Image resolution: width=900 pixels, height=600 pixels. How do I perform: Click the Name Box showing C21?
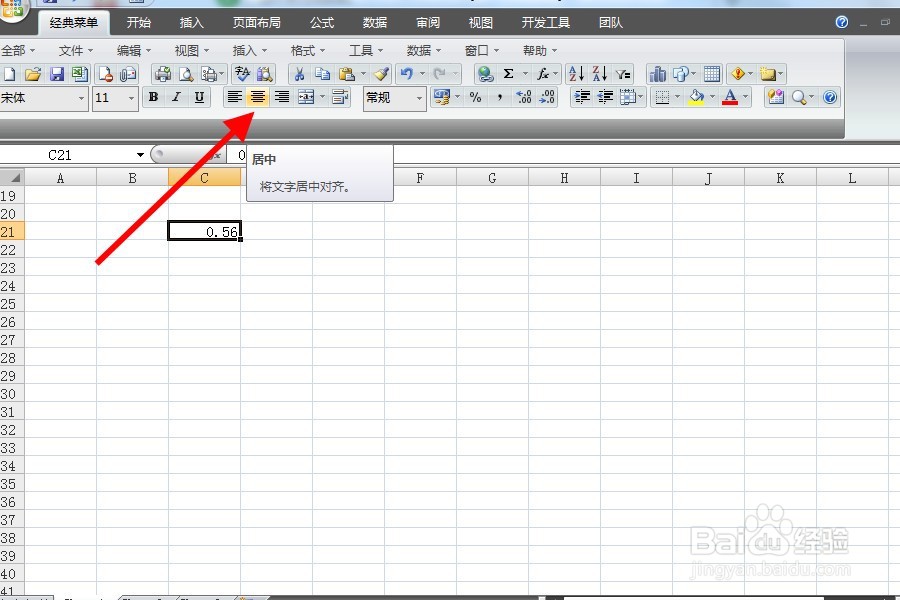click(x=66, y=155)
